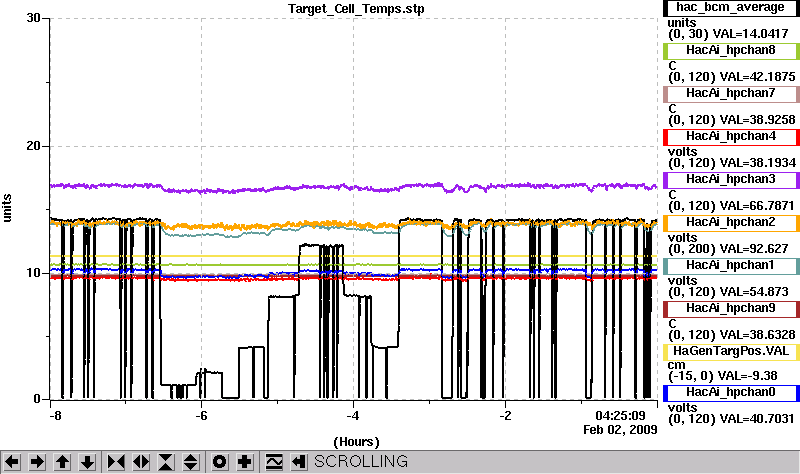Viewport: 800px width, 474px height.
Task: Click the VAL=42.1875 reading
Action: pos(757,77)
